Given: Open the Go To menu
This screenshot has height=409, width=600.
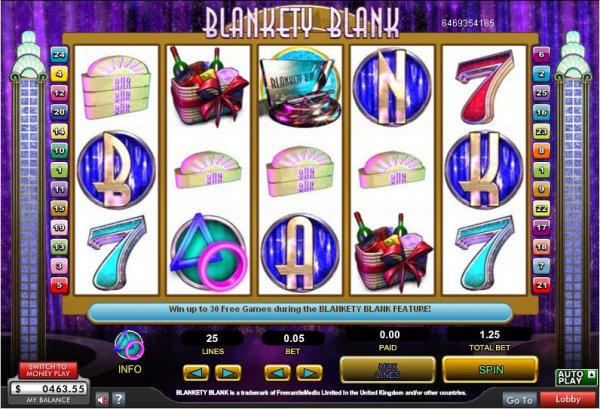Looking at the screenshot, I should [519, 400].
